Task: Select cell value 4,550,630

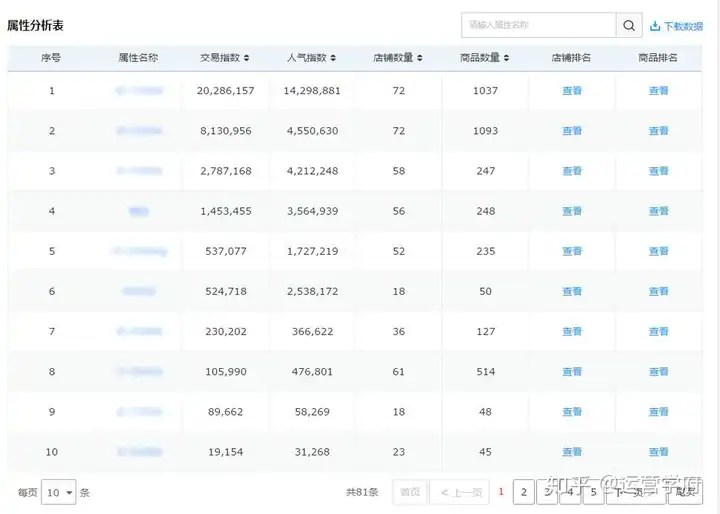Action: coord(313,131)
